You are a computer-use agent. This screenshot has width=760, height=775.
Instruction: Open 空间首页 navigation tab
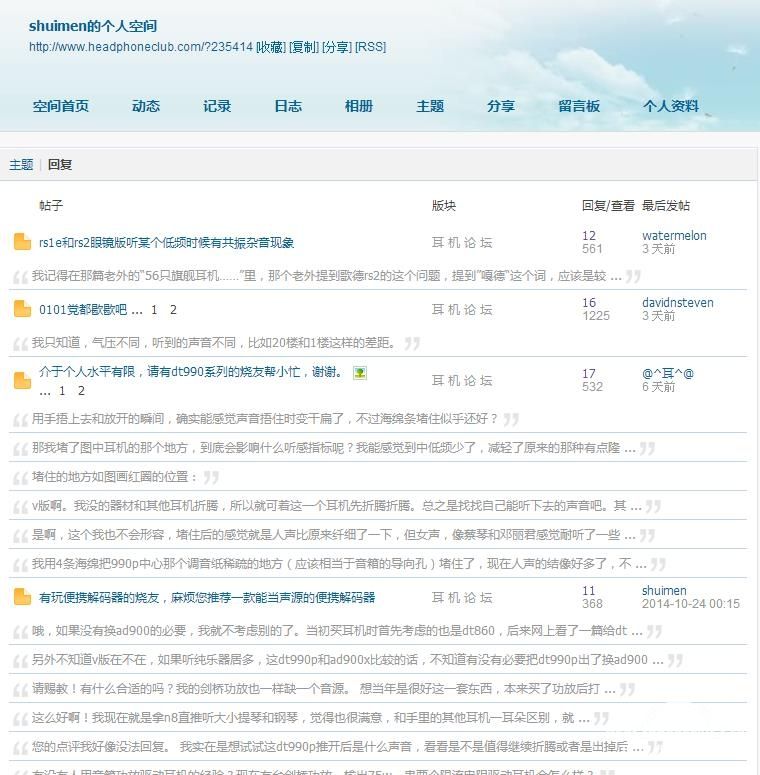[61, 106]
